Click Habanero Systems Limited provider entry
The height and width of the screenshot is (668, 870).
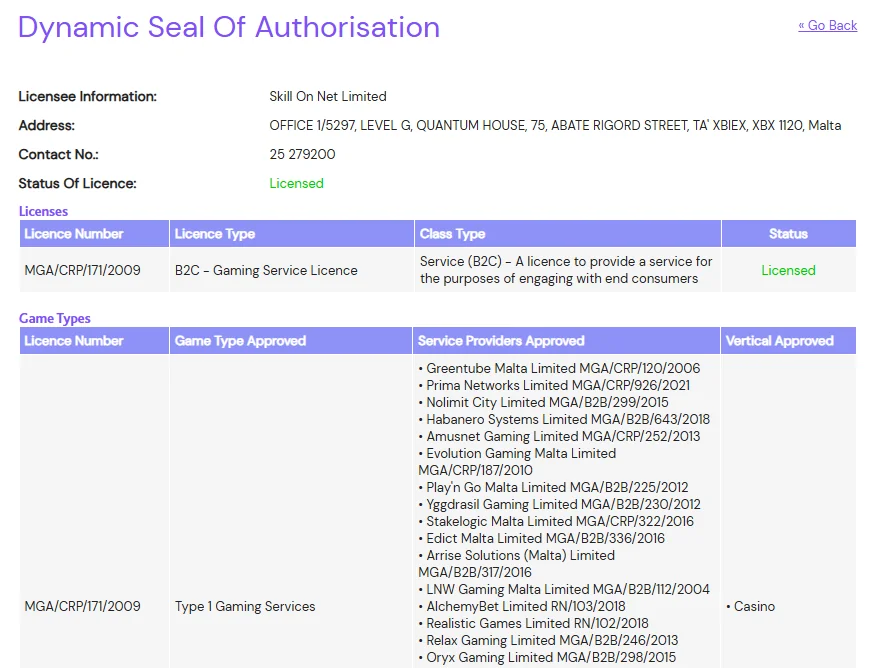coord(564,419)
